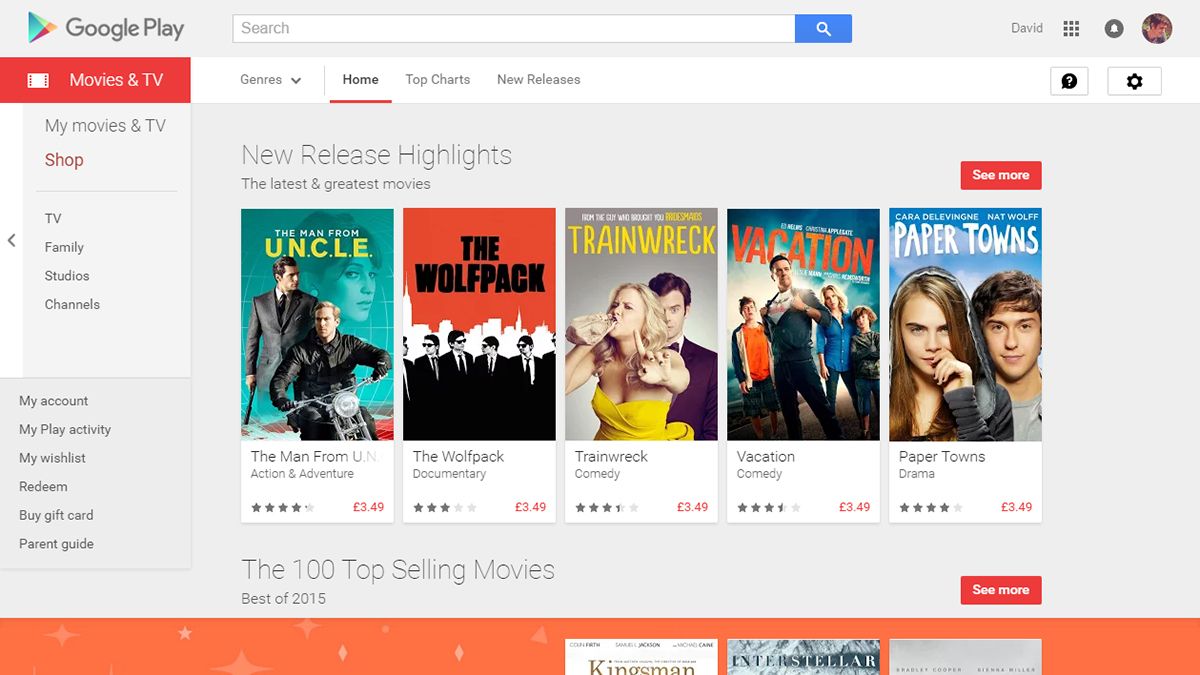1200x675 pixels.
Task: Switch to the New Releases tab
Action: (x=538, y=80)
